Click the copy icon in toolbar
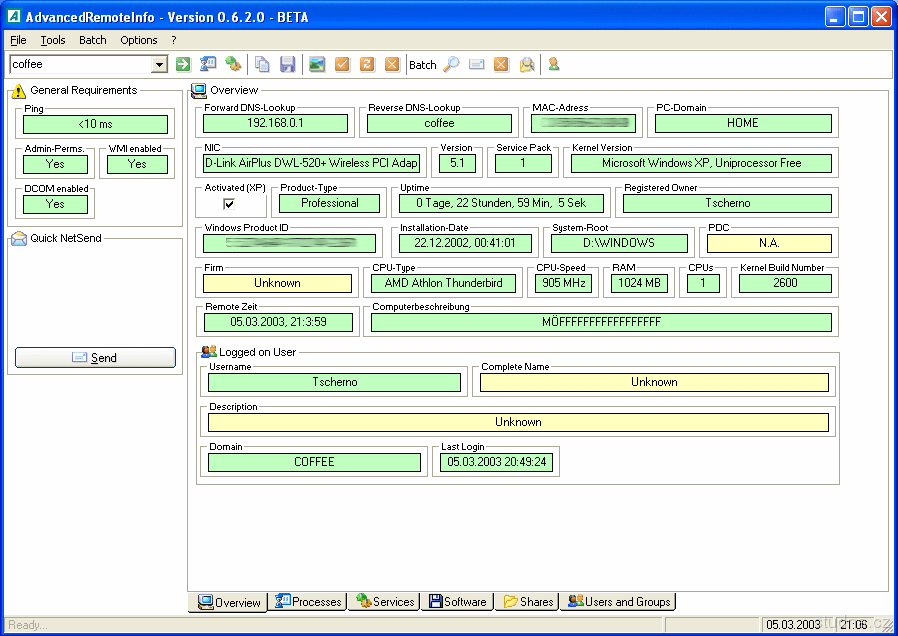 click(x=262, y=65)
